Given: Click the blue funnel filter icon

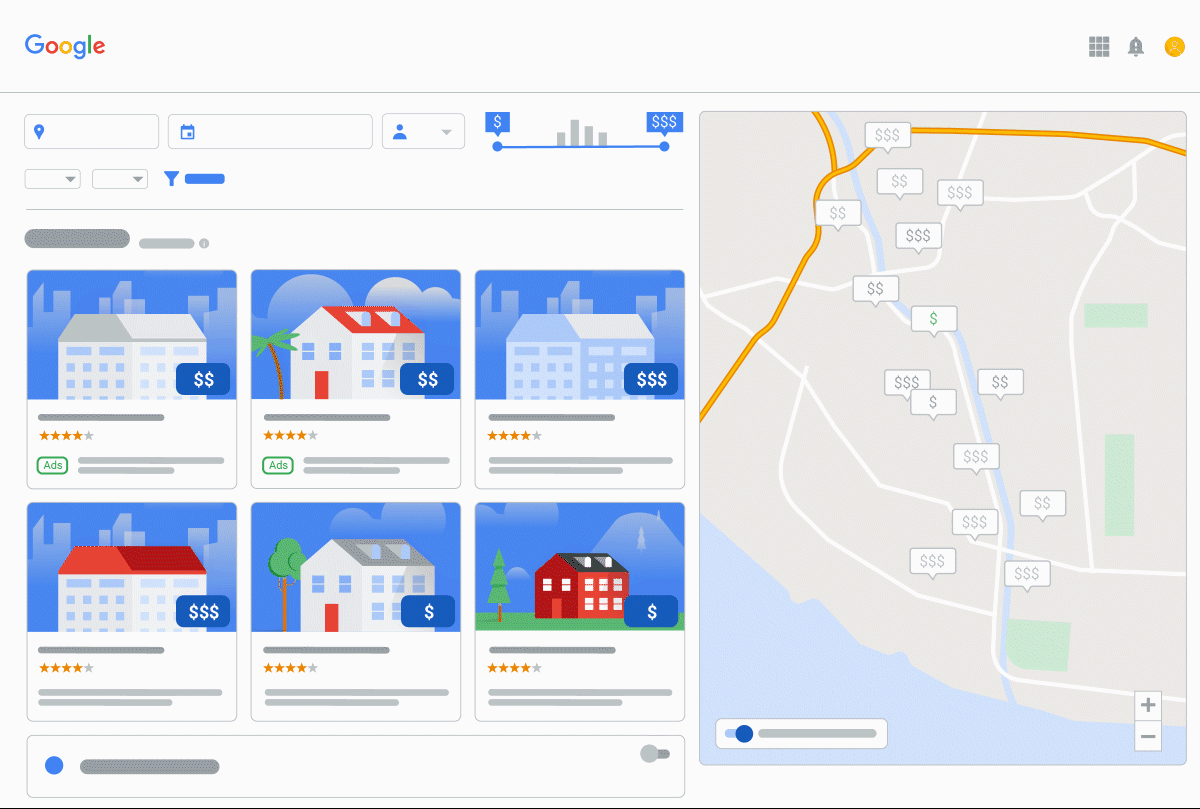Looking at the screenshot, I should (x=171, y=179).
